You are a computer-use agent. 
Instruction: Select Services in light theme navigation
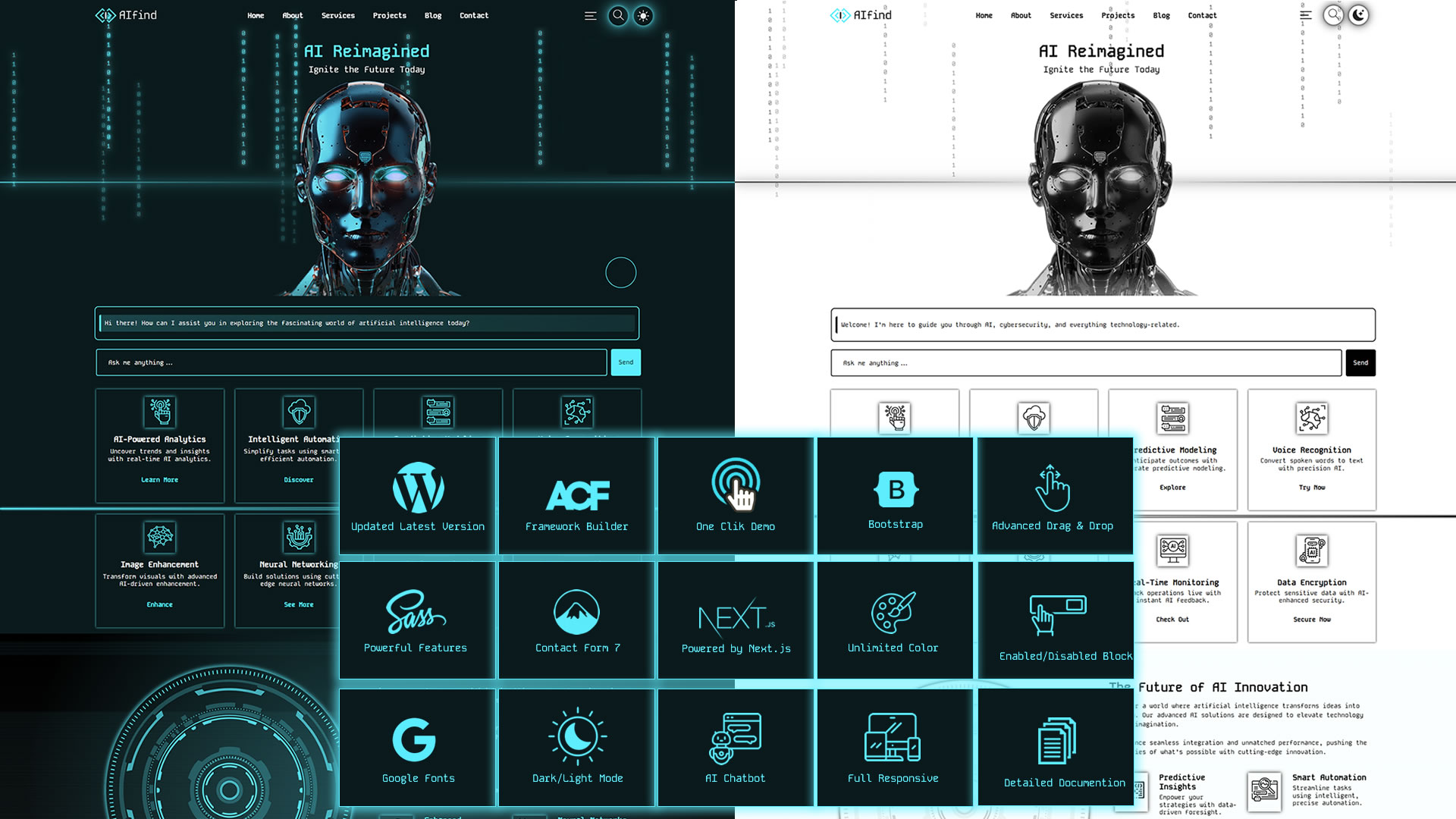[x=1066, y=15]
